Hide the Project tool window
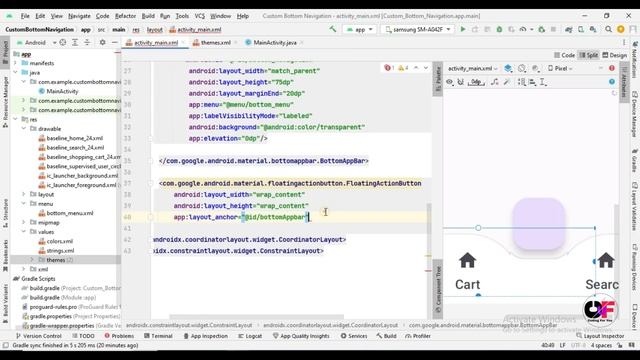Screen dimensions: 640x360 point(115,42)
